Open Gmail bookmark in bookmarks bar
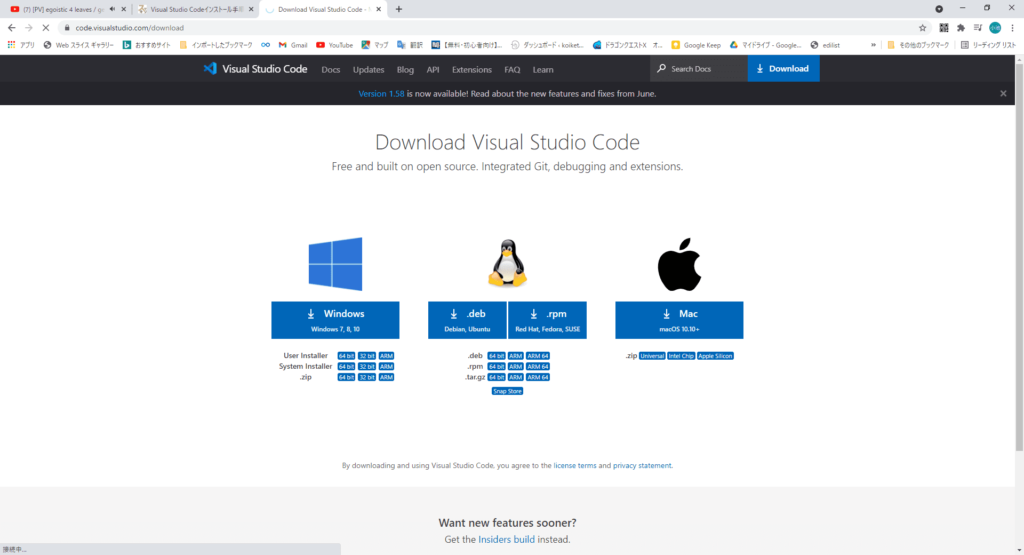 pyautogui.click(x=292, y=45)
